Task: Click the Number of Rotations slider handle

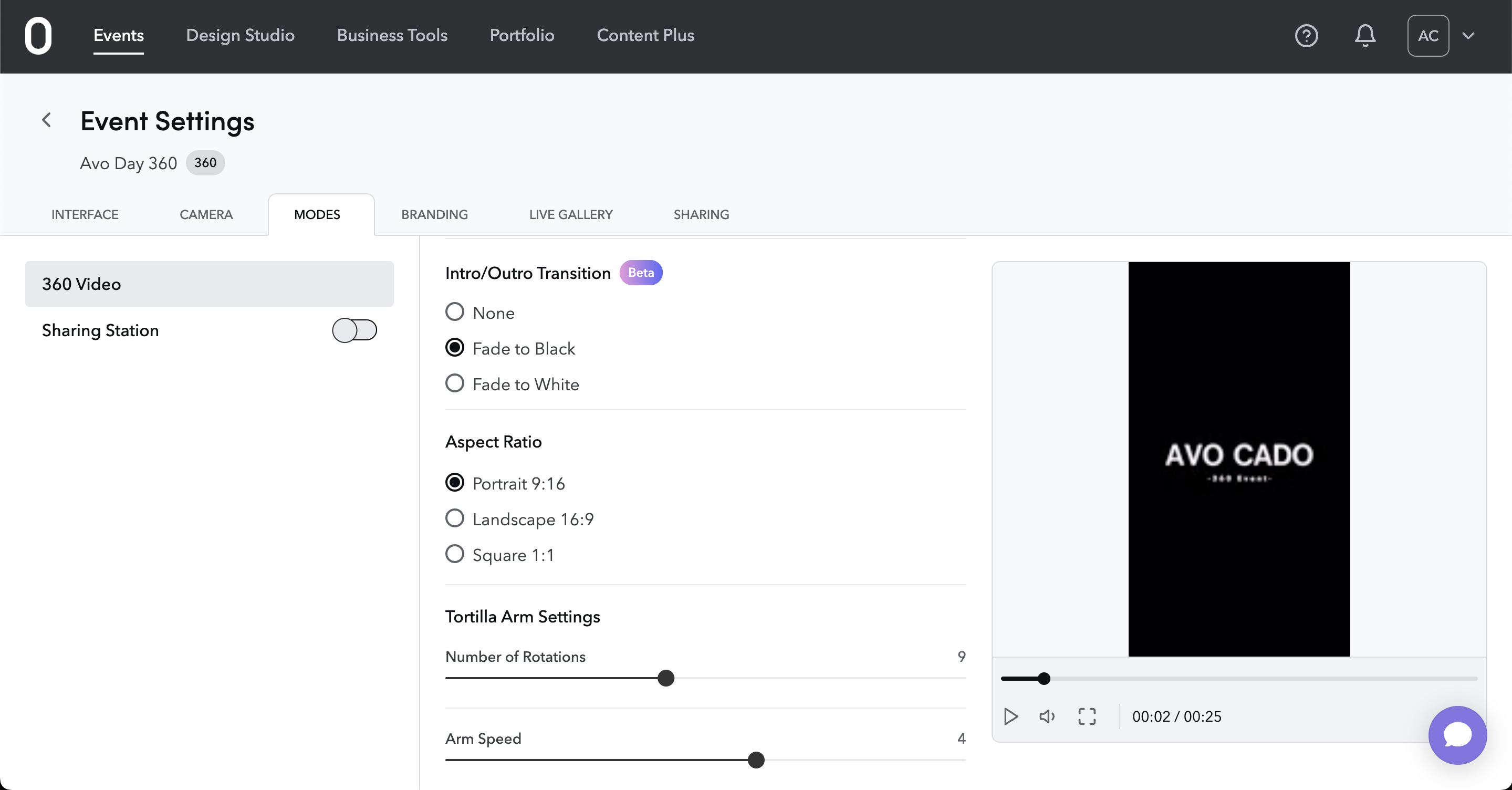Action: [x=665, y=679]
